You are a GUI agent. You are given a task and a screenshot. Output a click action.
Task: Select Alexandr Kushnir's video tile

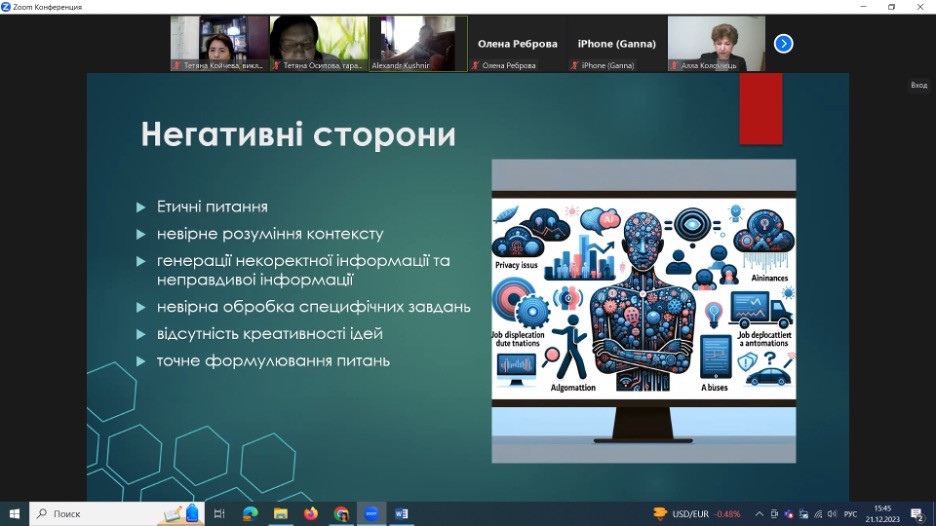pyautogui.click(x=418, y=44)
